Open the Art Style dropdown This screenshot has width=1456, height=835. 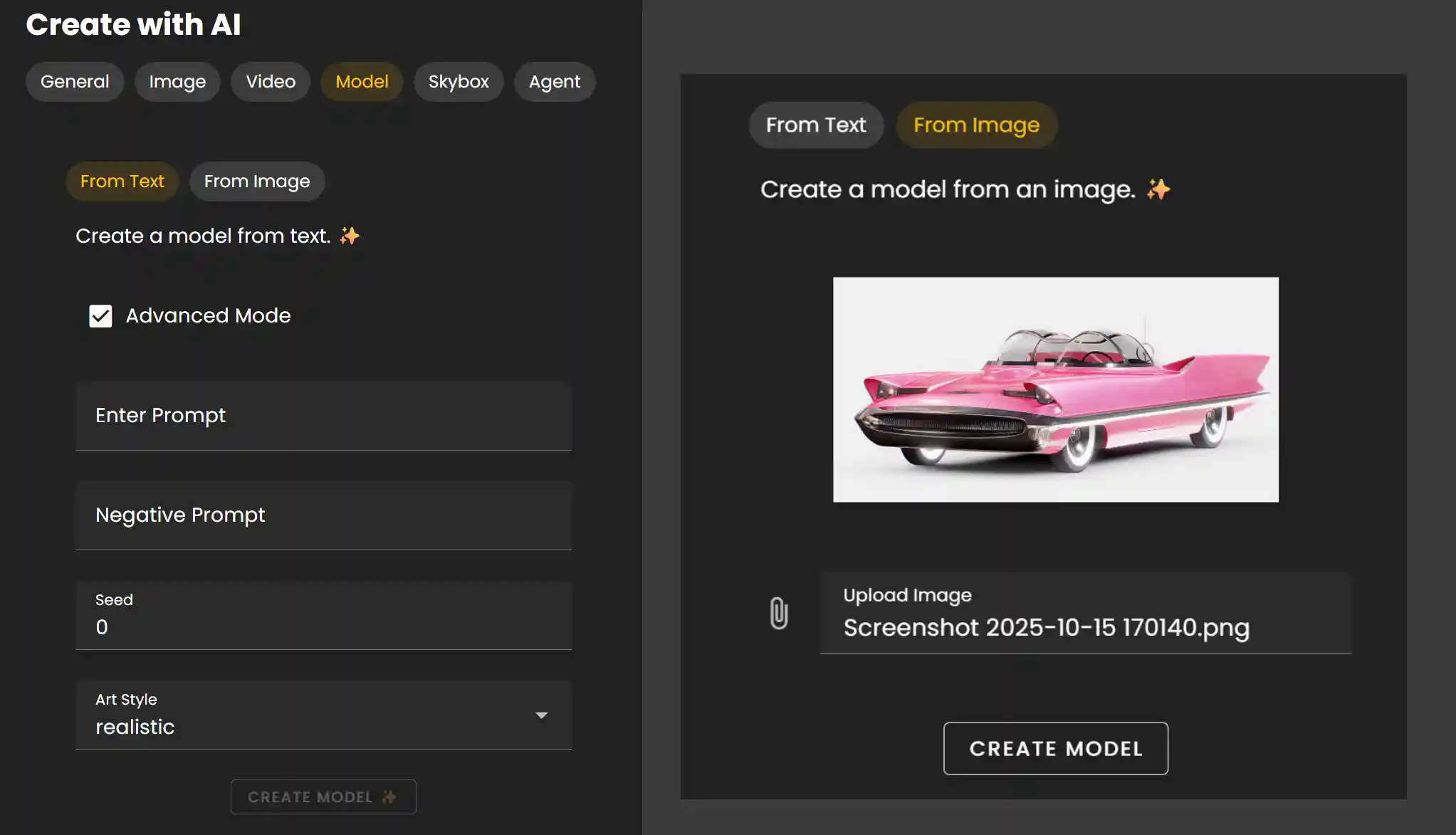click(x=541, y=715)
